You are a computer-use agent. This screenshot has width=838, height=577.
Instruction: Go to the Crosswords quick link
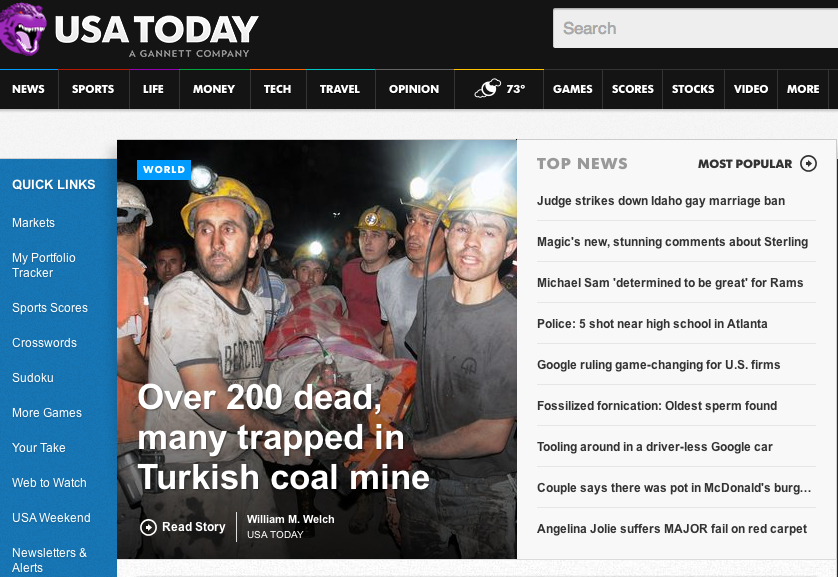pyautogui.click(x=44, y=343)
